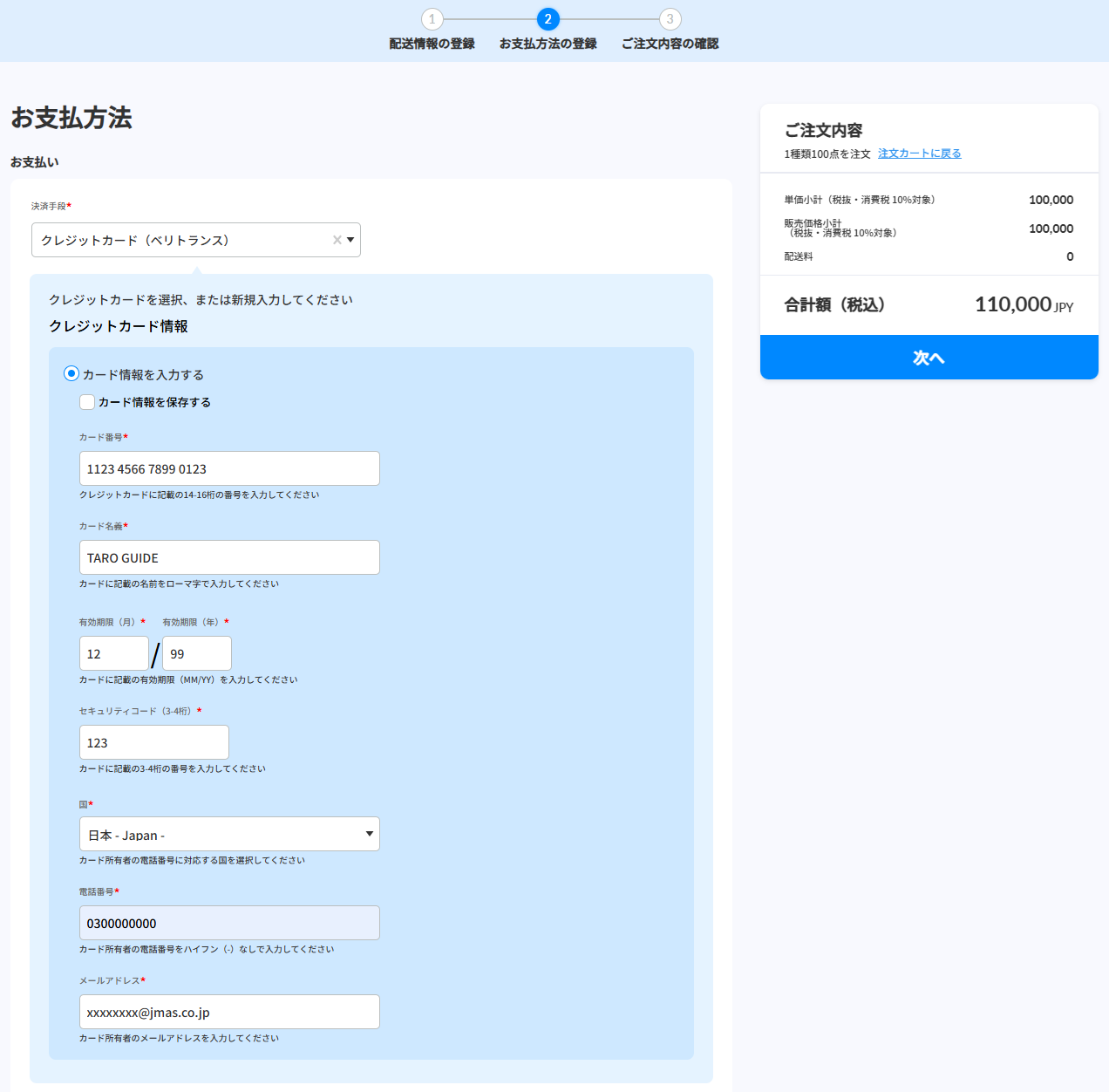Viewport: 1109px width, 1092px height.
Task: Select the 'カード情報を入力する' radio button
Action: pos(71,373)
